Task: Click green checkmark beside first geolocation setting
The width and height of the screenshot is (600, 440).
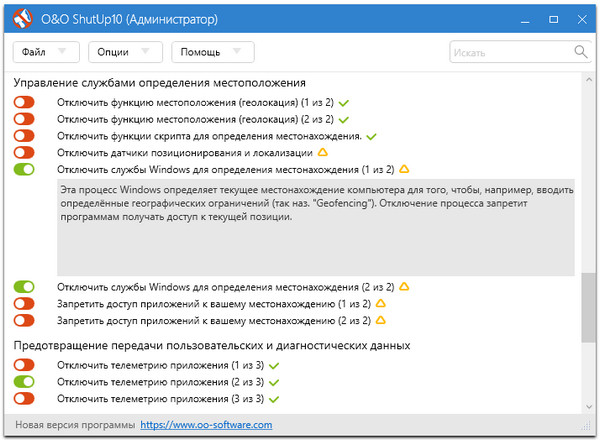Action: (x=343, y=103)
